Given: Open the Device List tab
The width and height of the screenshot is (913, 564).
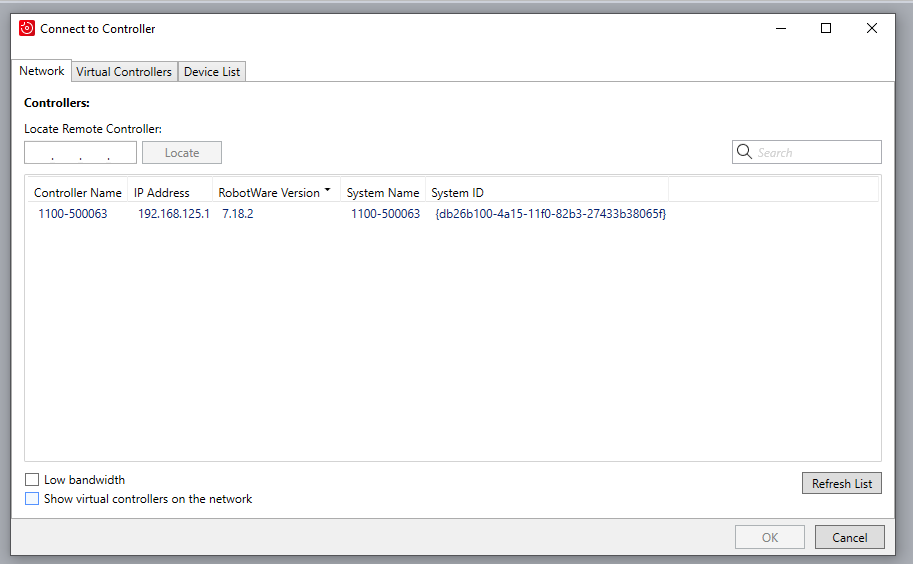Looking at the screenshot, I should pyautogui.click(x=212, y=72).
